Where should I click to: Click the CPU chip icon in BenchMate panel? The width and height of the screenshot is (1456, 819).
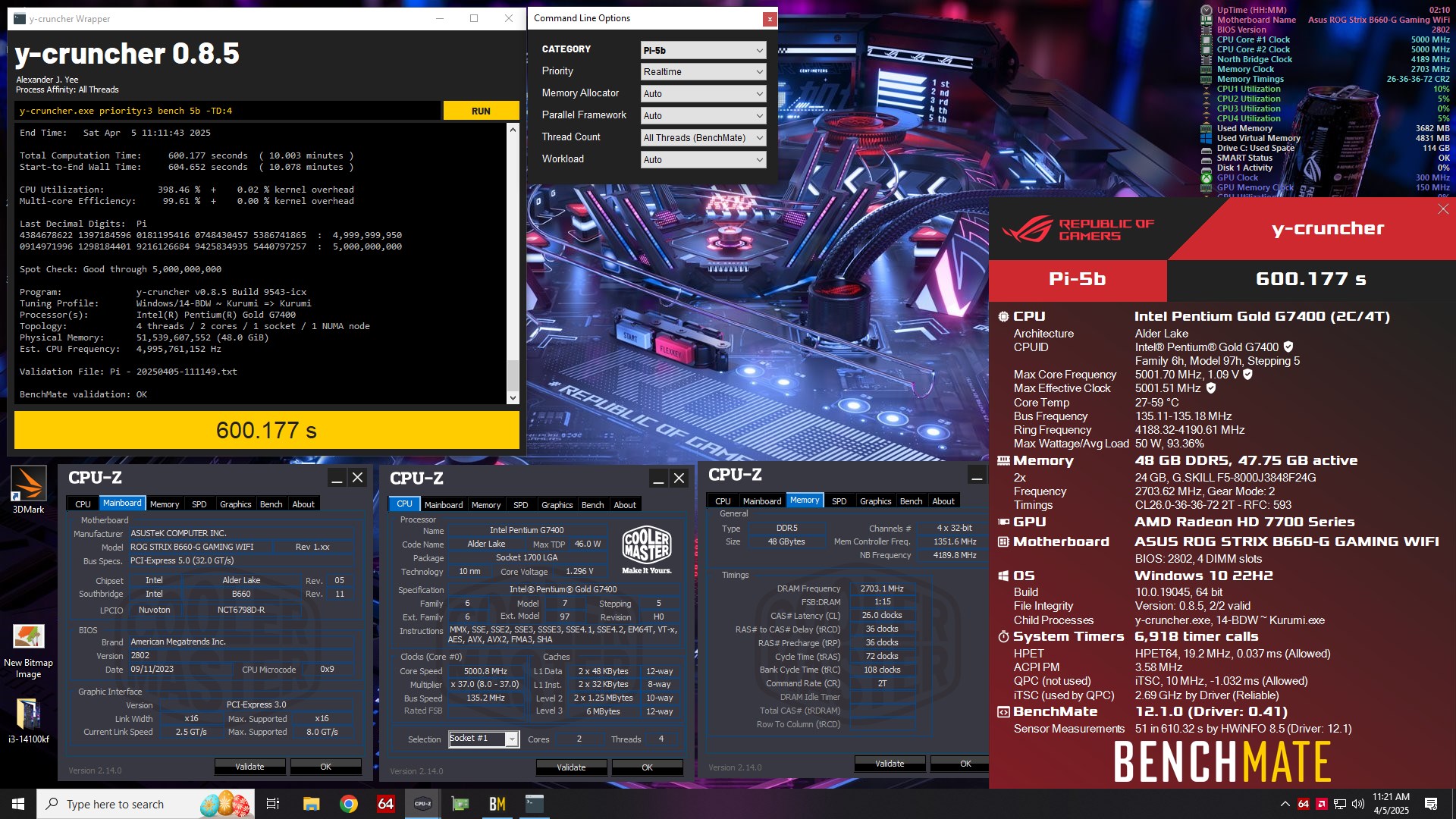pyautogui.click(x=1003, y=316)
